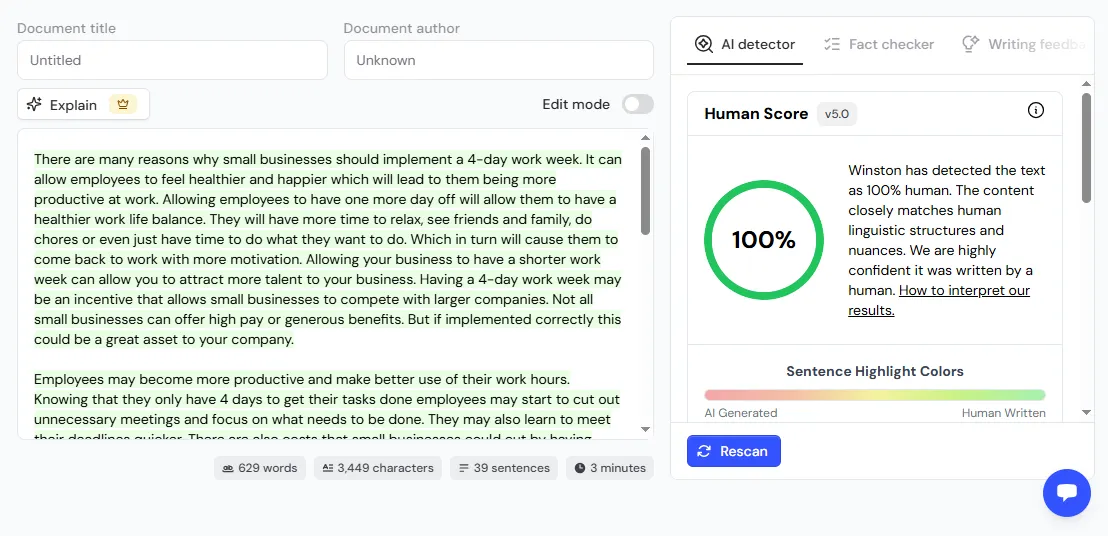
Task: Click the sparkle icon on Explain button
Action: point(34,105)
